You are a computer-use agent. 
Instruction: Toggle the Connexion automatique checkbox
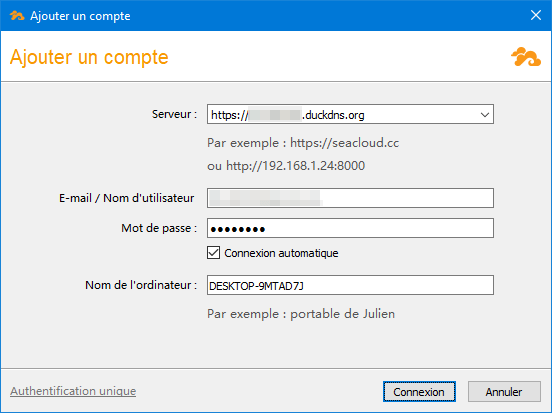[x=213, y=253]
